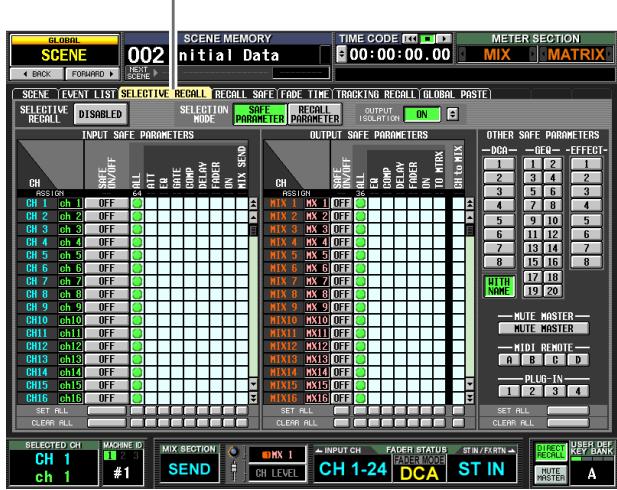Toggle safe OFF button for CH 1
Screen dimensions: 617x490
point(107,203)
